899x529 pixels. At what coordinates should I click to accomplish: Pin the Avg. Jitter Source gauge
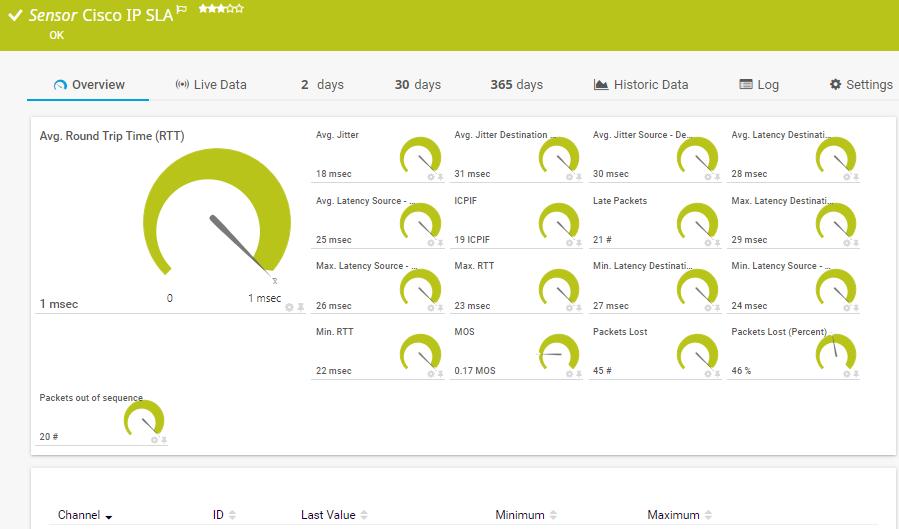(x=717, y=177)
